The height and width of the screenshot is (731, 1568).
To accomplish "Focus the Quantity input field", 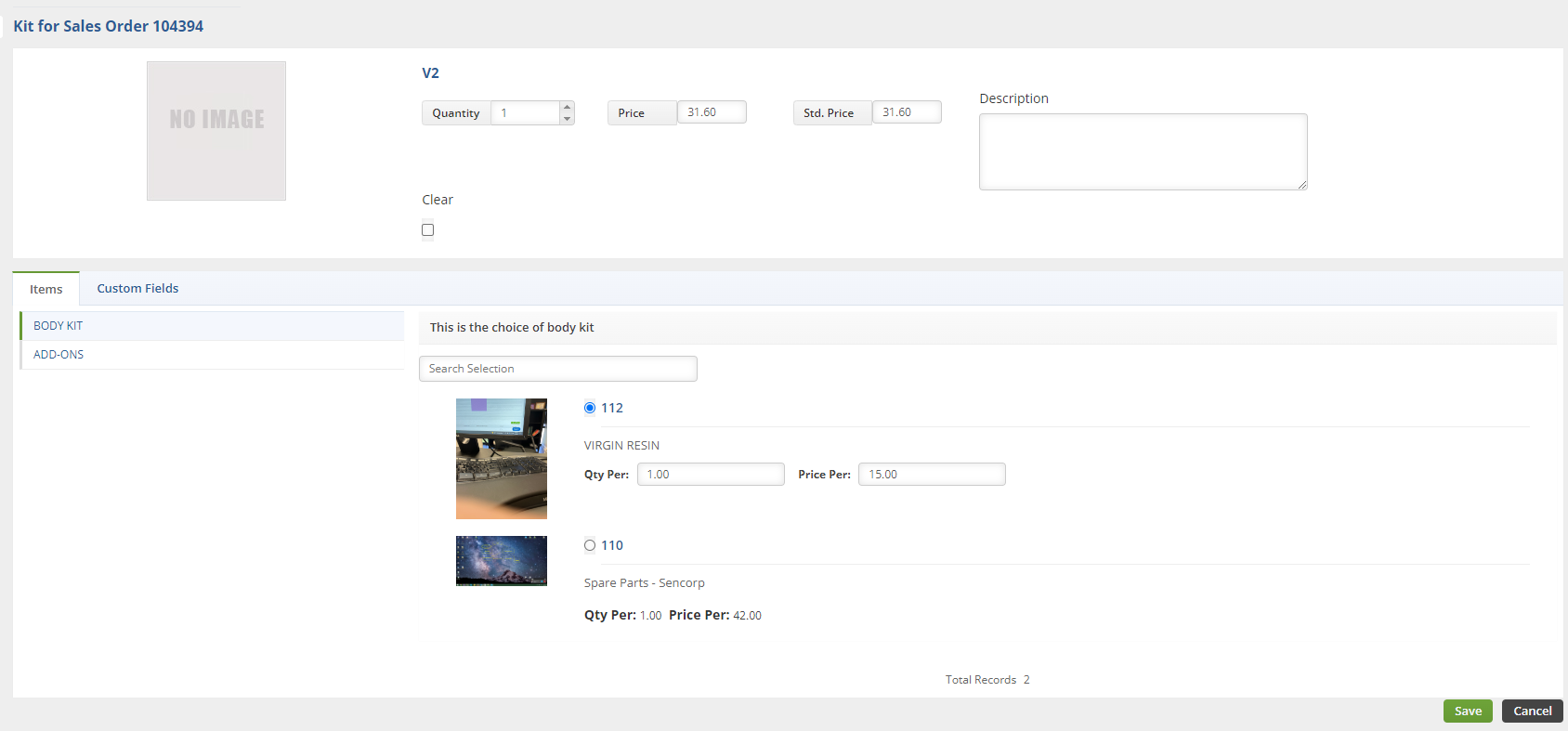I will [525, 112].
